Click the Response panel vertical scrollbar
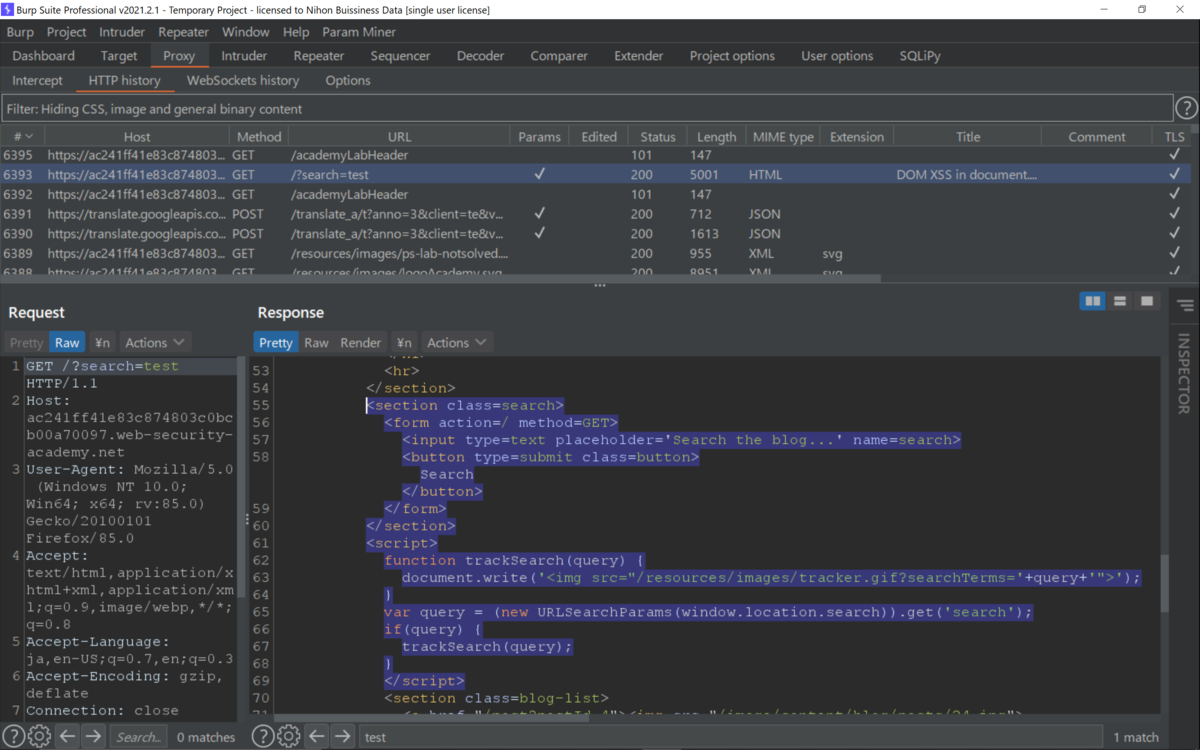The width and height of the screenshot is (1200, 750). pyautogui.click(x=1164, y=585)
